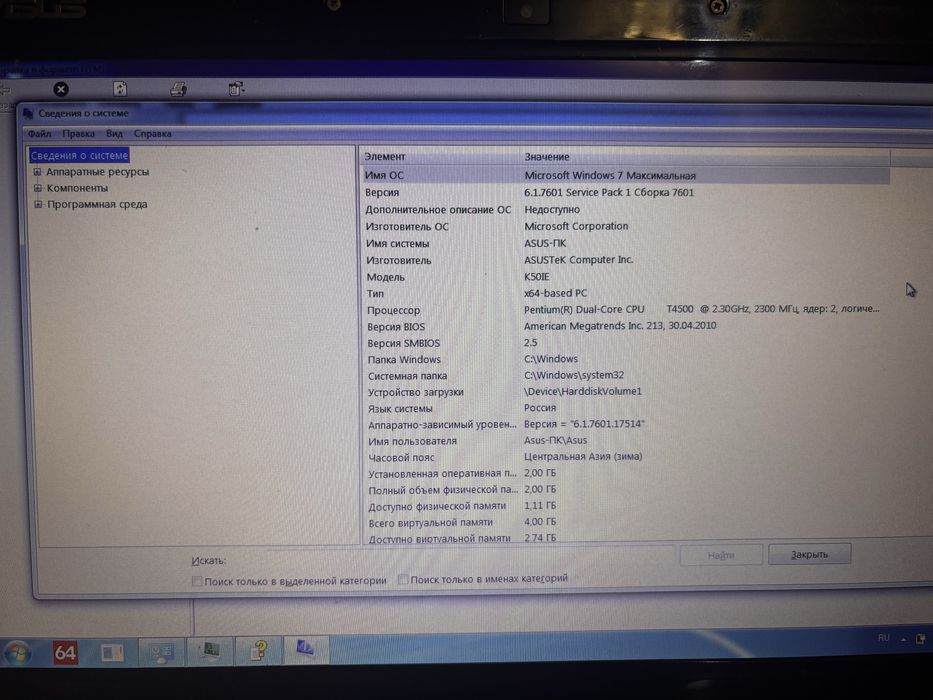Select the Имя системы row
Screen dimensions: 933x700
click(625, 243)
